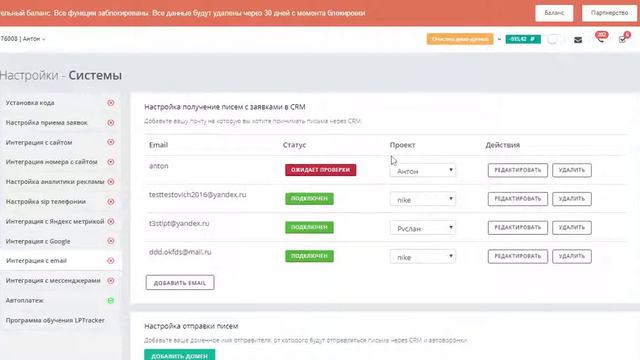Screen dimensions: 640x360
Task: Go to Интеграция с Google section
Action: click(x=38, y=241)
